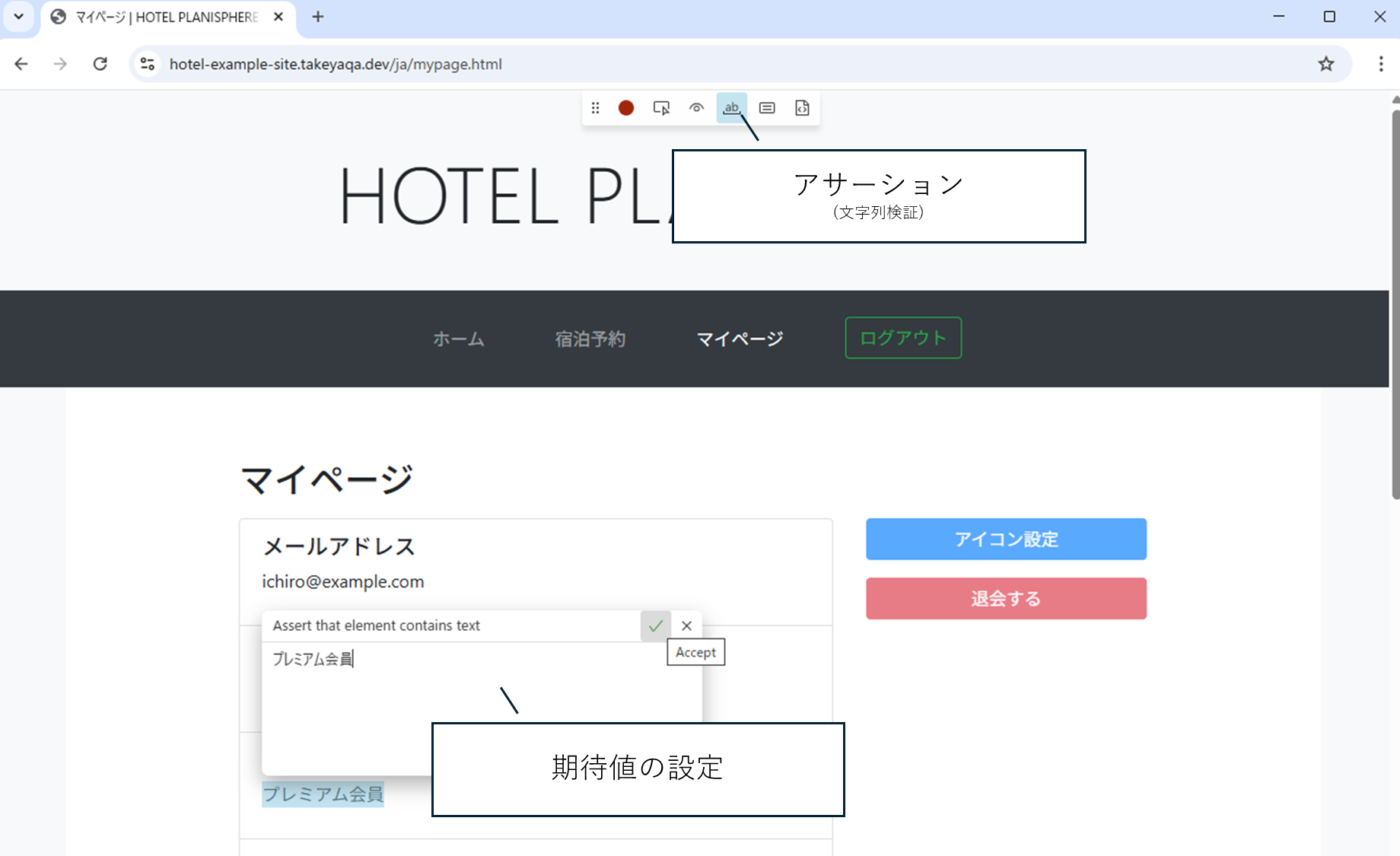Click the メールアドレス heading
This screenshot has height=856, width=1400.
point(339,546)
